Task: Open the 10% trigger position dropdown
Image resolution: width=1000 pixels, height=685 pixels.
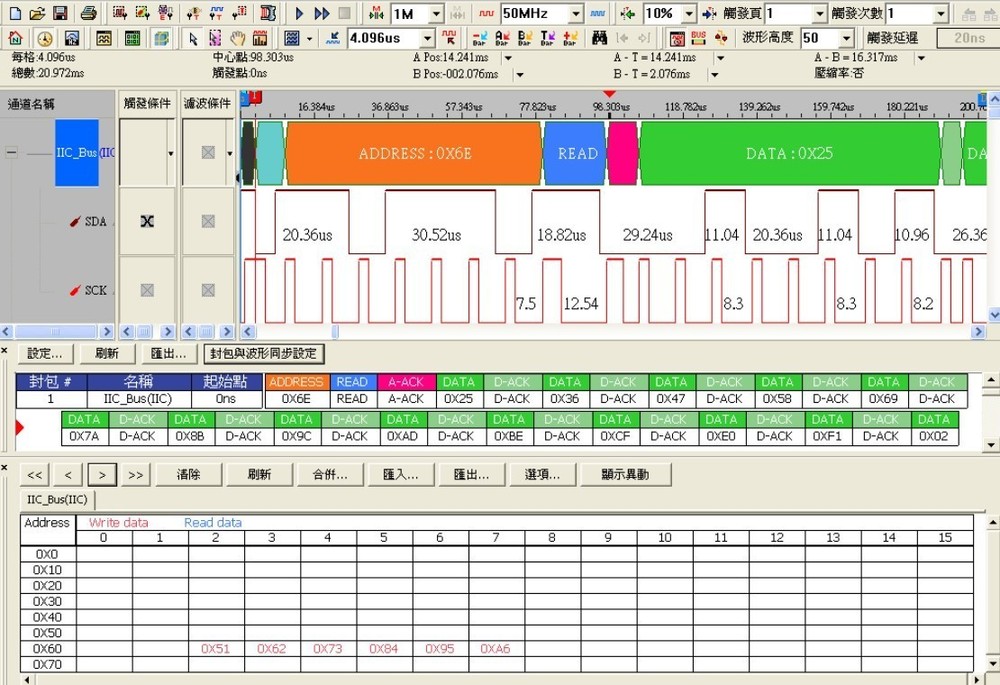Action: (x=689, y=13)
